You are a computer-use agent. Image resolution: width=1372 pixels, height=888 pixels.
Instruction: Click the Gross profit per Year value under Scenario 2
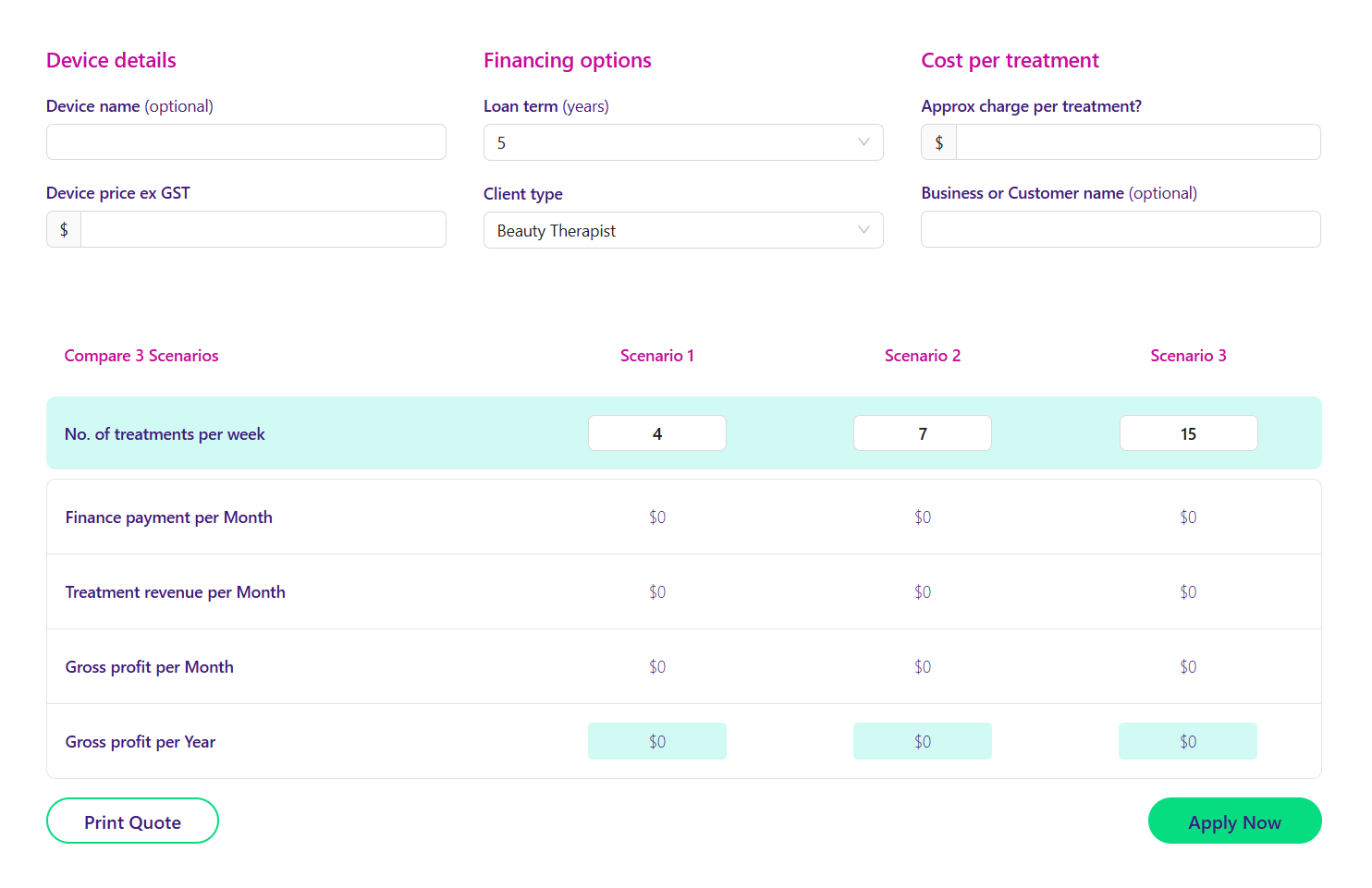pos(922,740)
